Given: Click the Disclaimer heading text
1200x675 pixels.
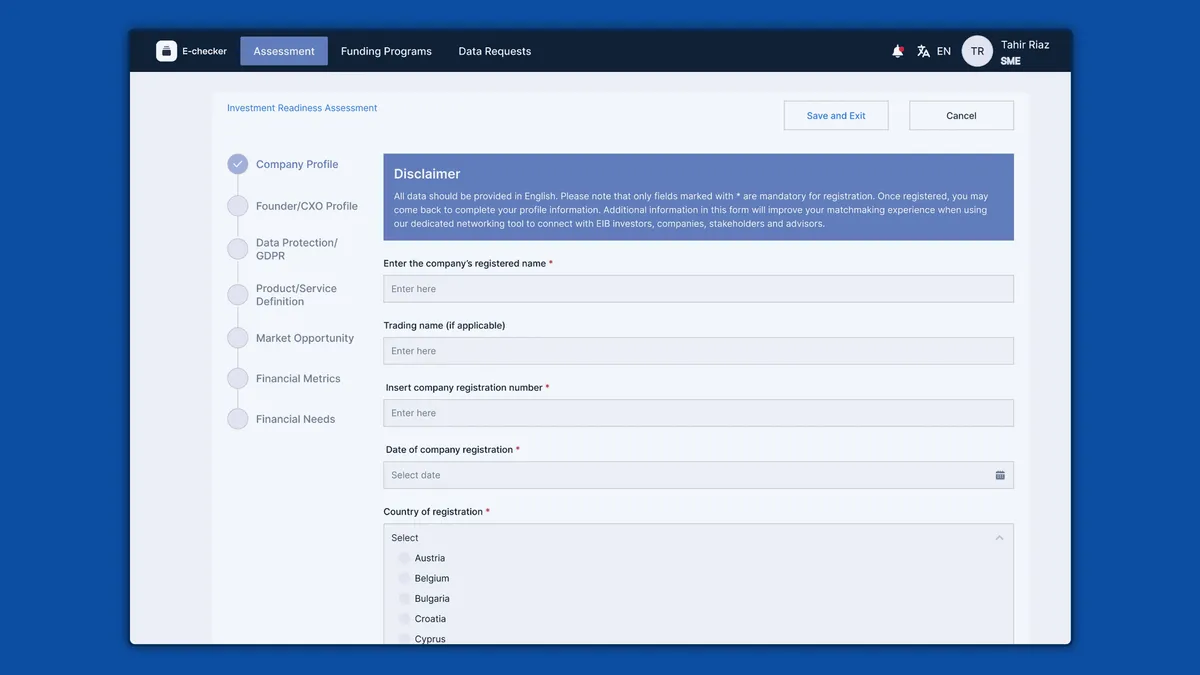Looking at the screenshot, I should click(x=427, y=174).
